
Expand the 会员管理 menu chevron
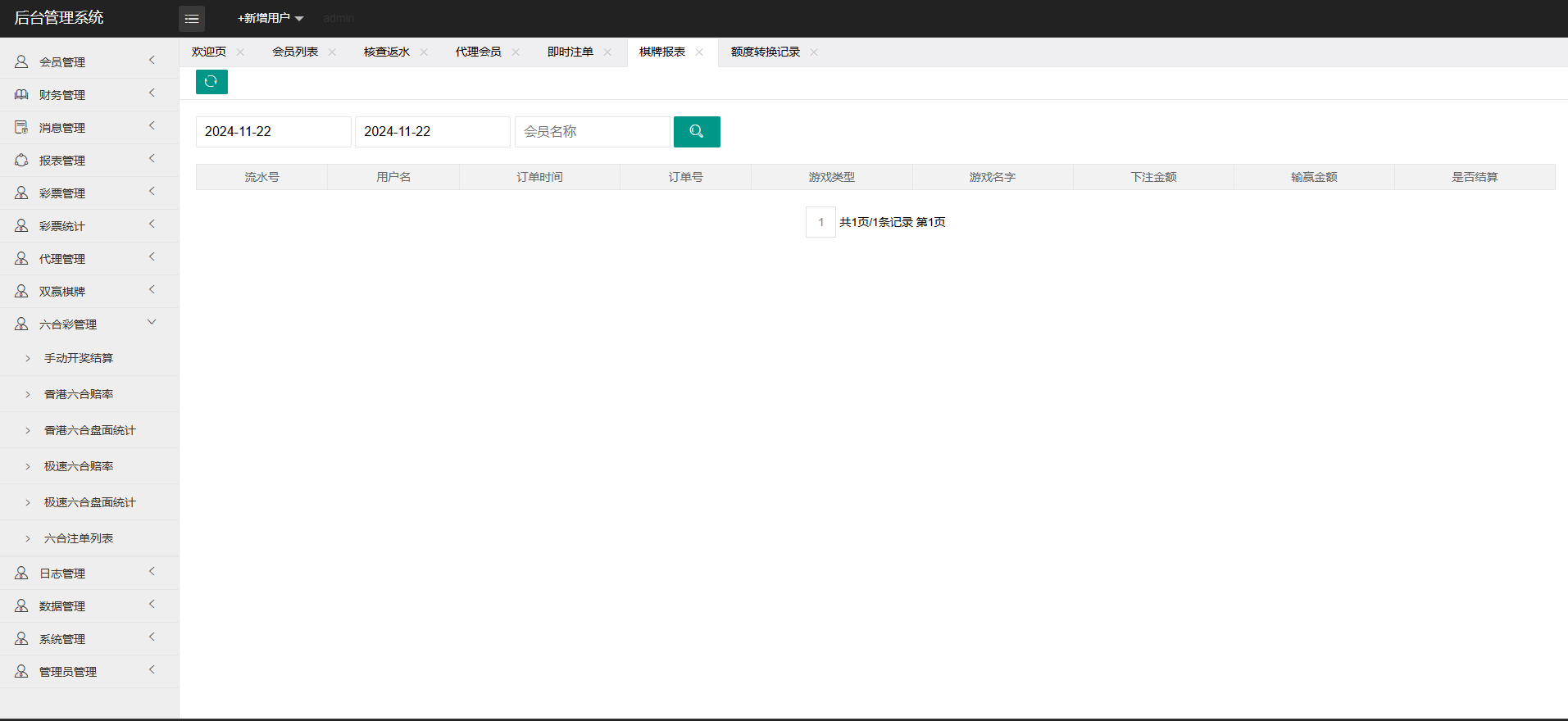[x=152, y=60]
